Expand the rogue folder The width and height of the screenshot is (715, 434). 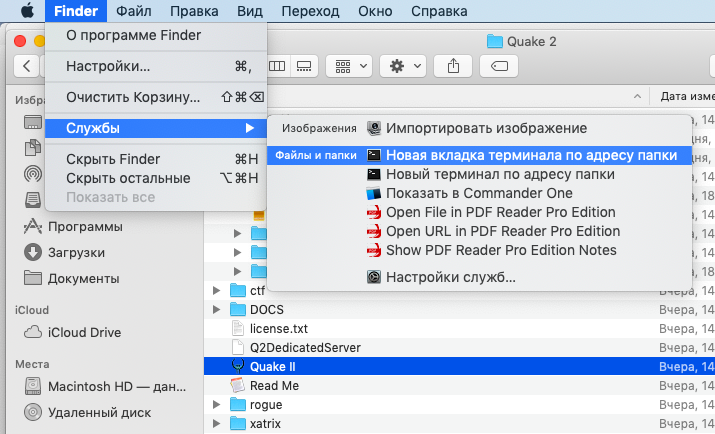(217, 404)
